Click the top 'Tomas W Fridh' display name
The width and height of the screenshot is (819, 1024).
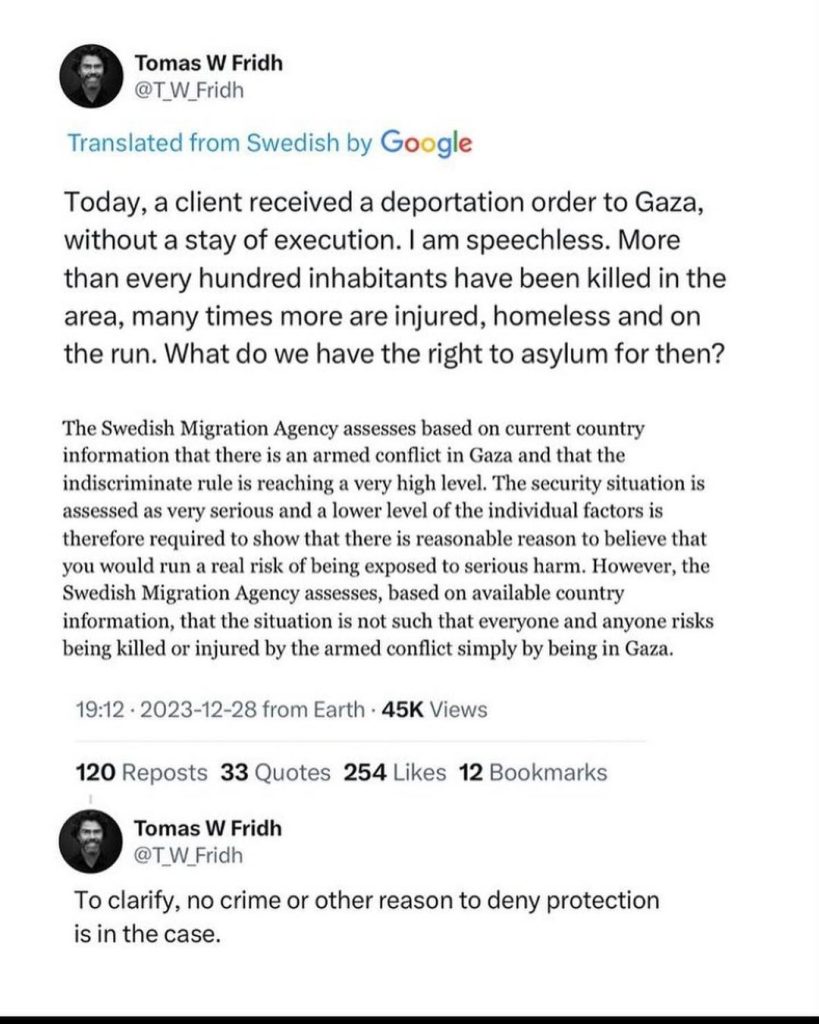[209, 62]
